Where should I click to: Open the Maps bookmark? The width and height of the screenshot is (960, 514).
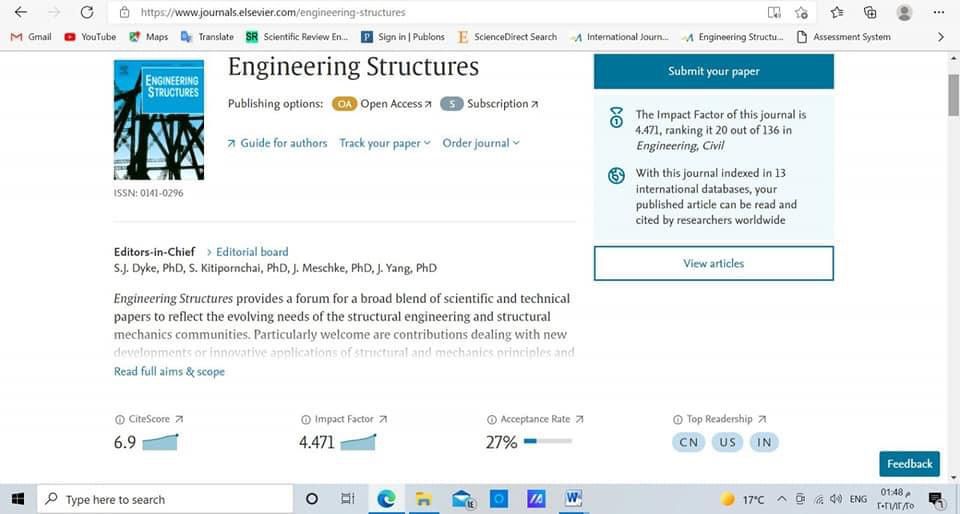148,37
